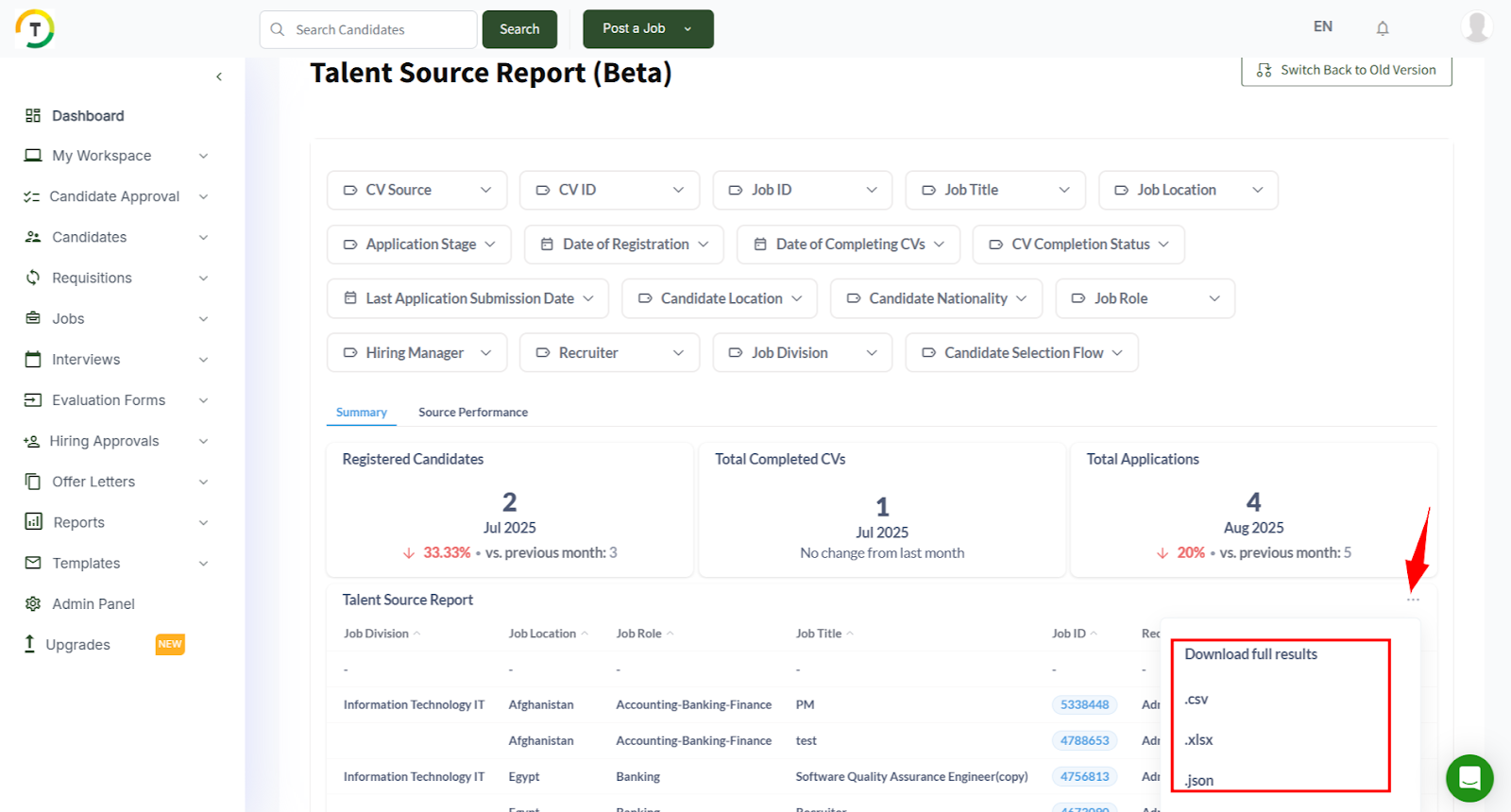Click the three-dot menu of Talent Source Report

[1413, 601]
